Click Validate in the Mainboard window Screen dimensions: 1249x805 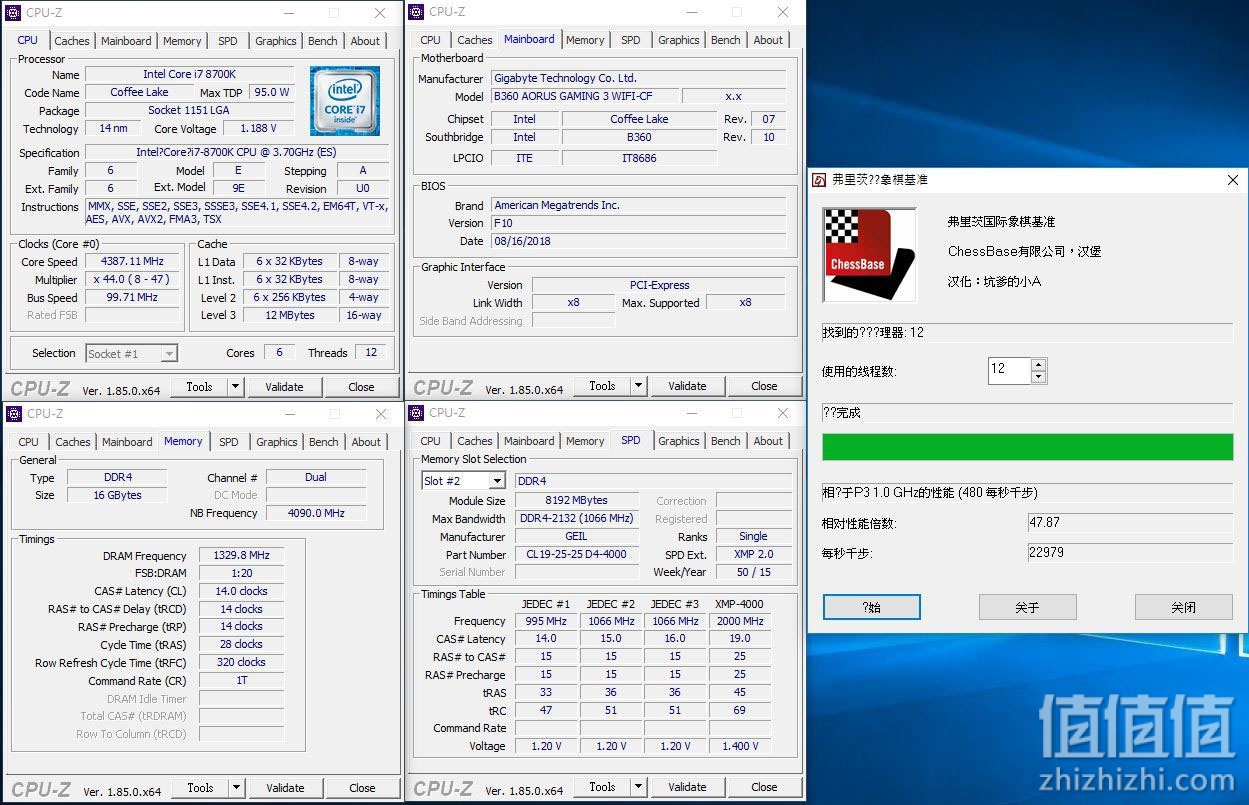(687, 386)
